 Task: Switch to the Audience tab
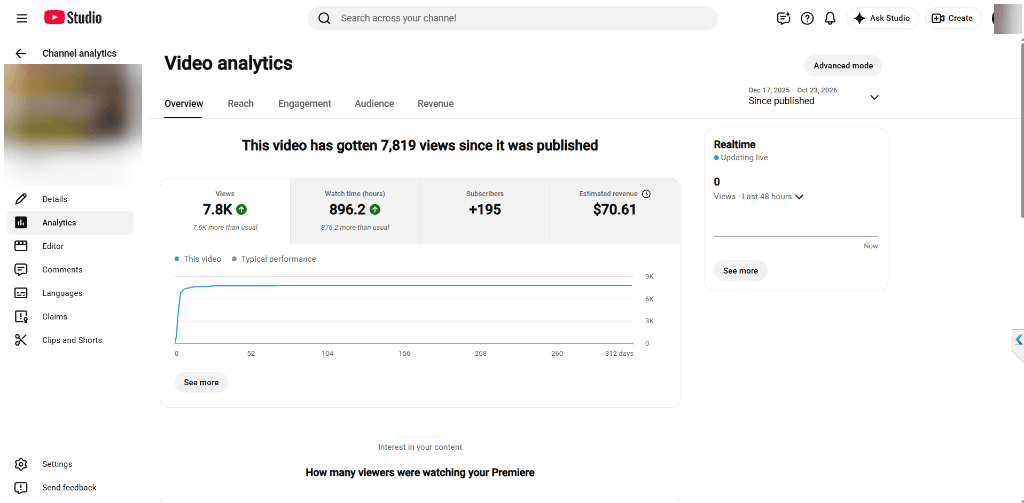click(x=374, y=103)
